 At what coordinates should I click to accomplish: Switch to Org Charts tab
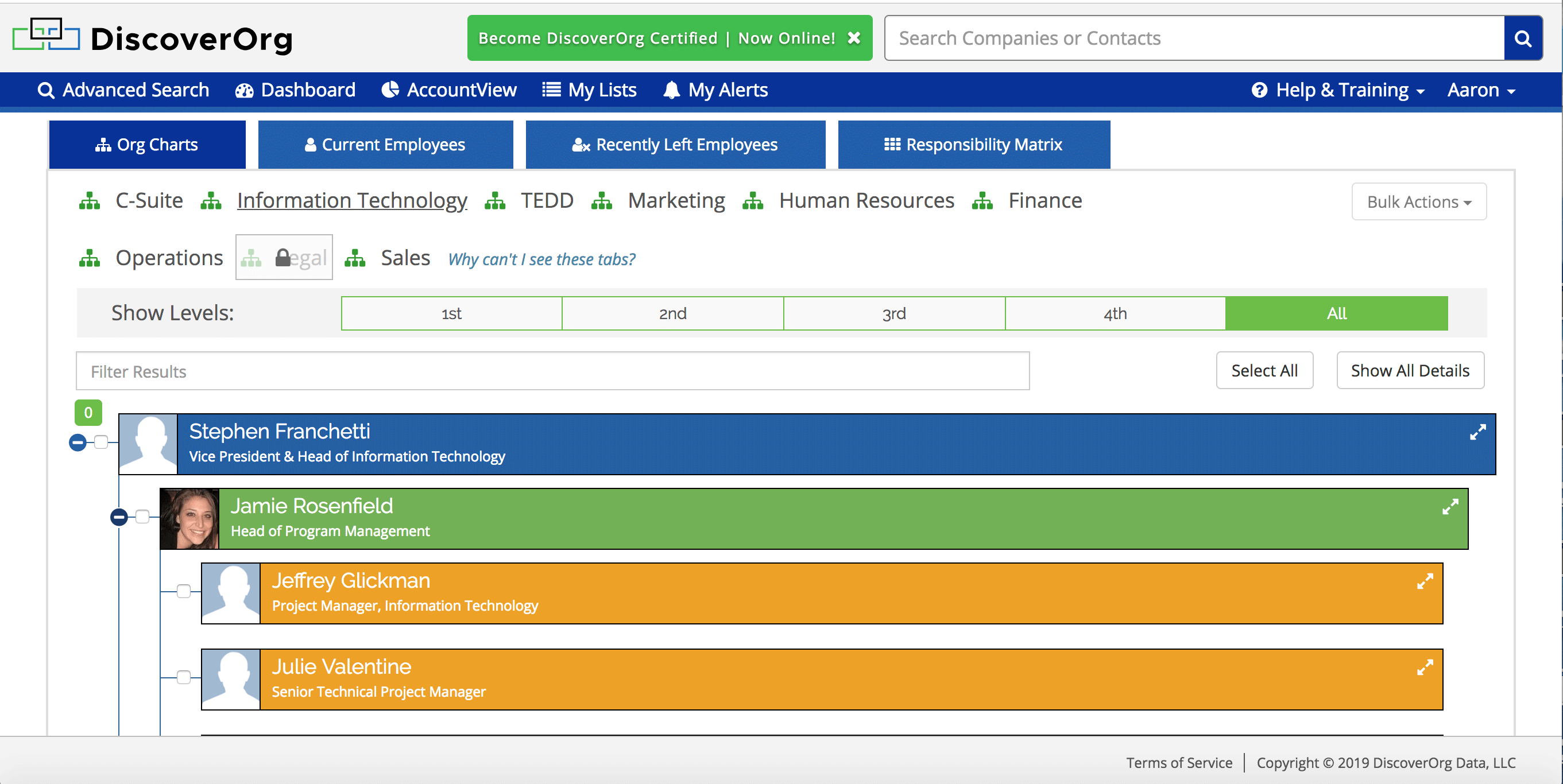coord(147,144)
